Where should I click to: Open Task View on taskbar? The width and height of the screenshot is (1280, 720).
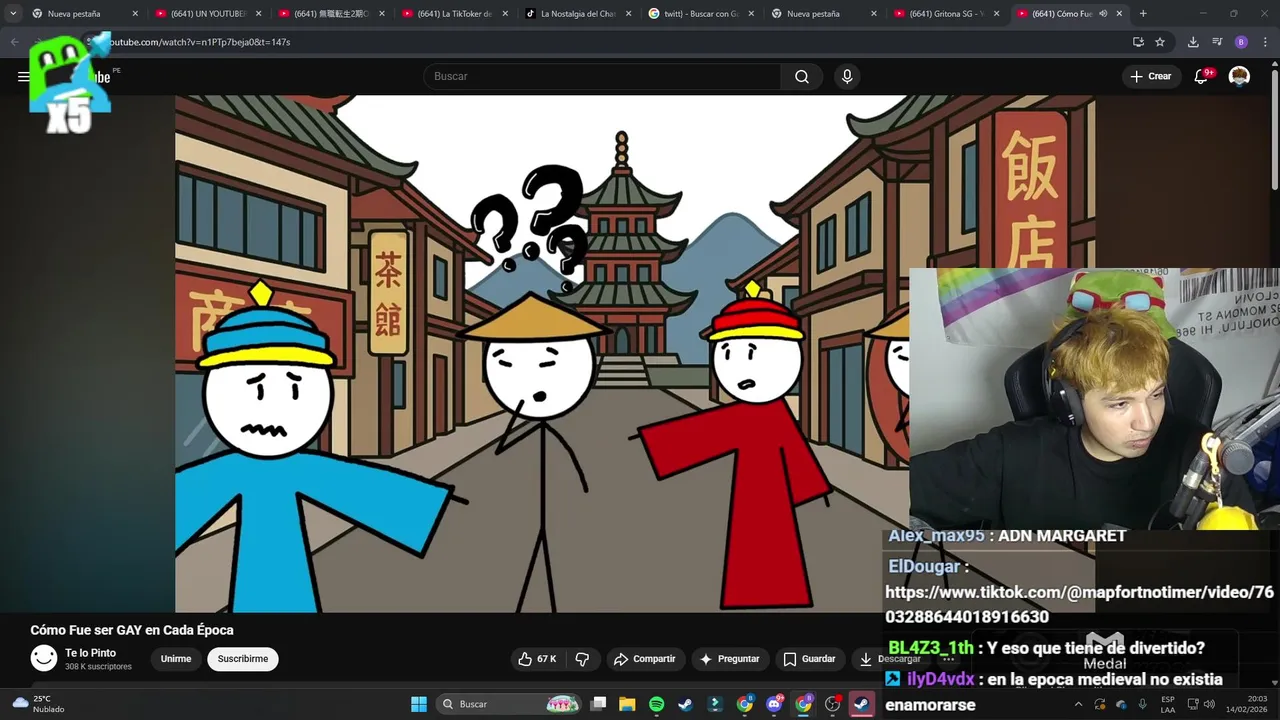click(x=598, y=704)
